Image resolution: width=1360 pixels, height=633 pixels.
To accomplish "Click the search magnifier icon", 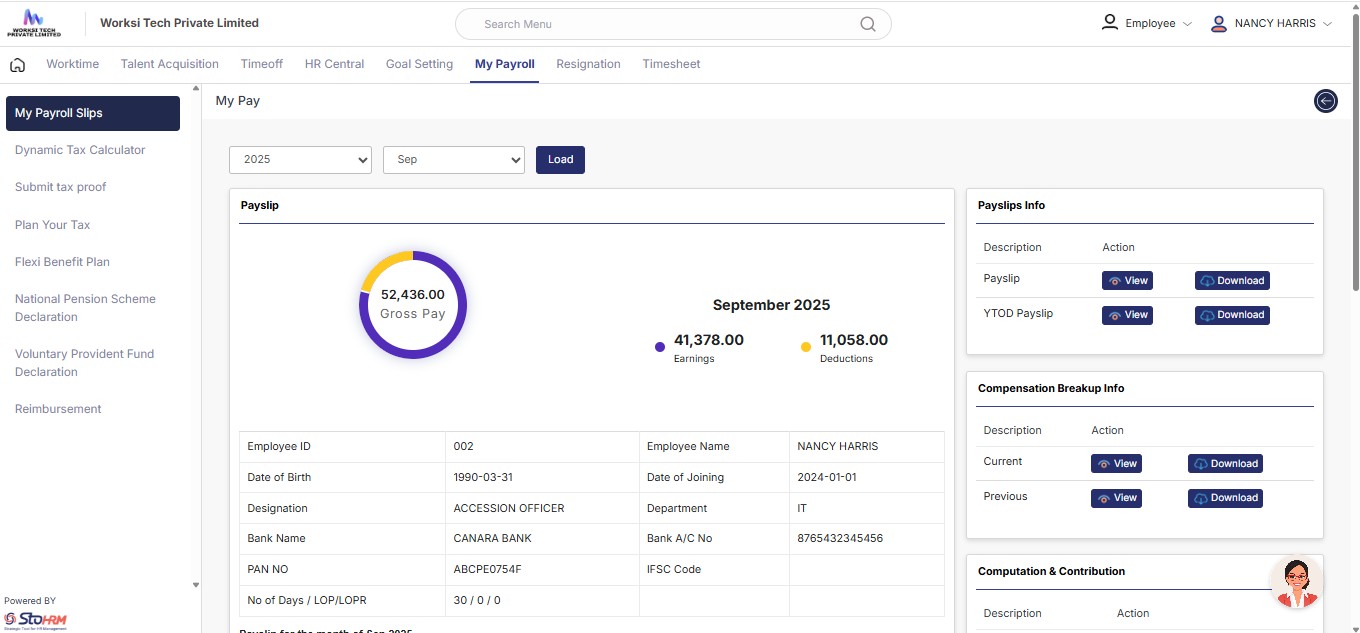I will [867, 24].
